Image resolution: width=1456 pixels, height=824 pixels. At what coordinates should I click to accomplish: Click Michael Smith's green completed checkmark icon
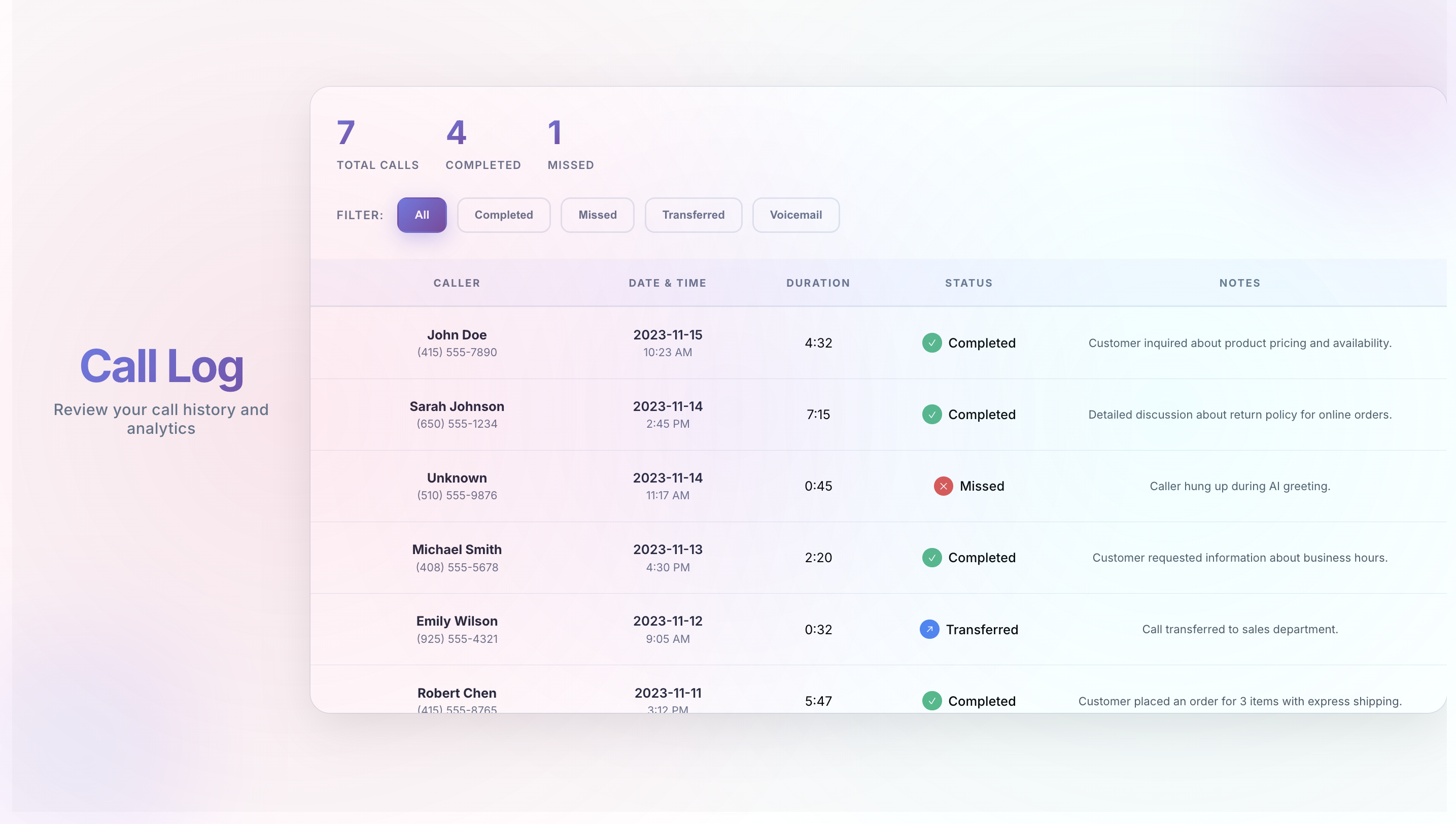coord(931,558)
